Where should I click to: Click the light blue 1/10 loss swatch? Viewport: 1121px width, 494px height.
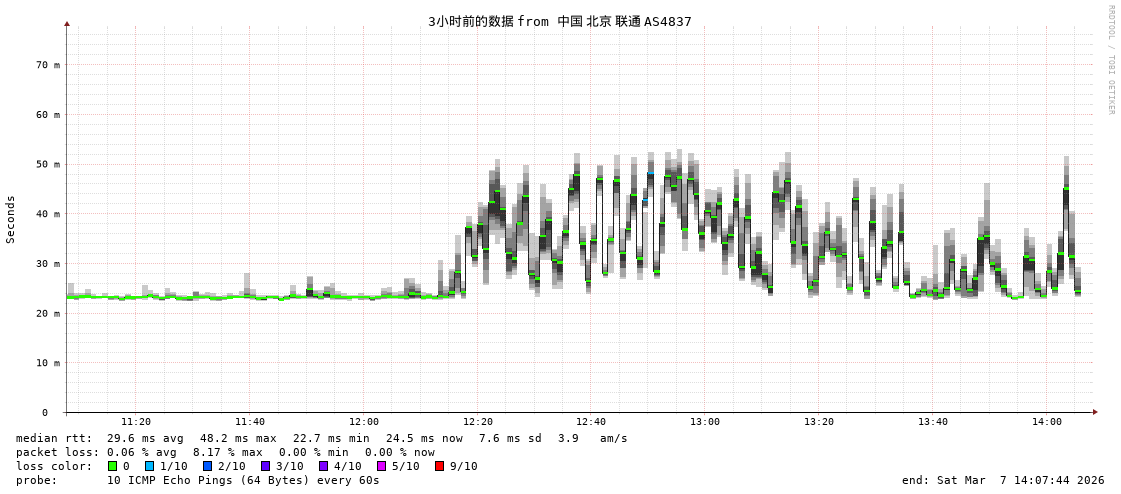coord(149,466)
